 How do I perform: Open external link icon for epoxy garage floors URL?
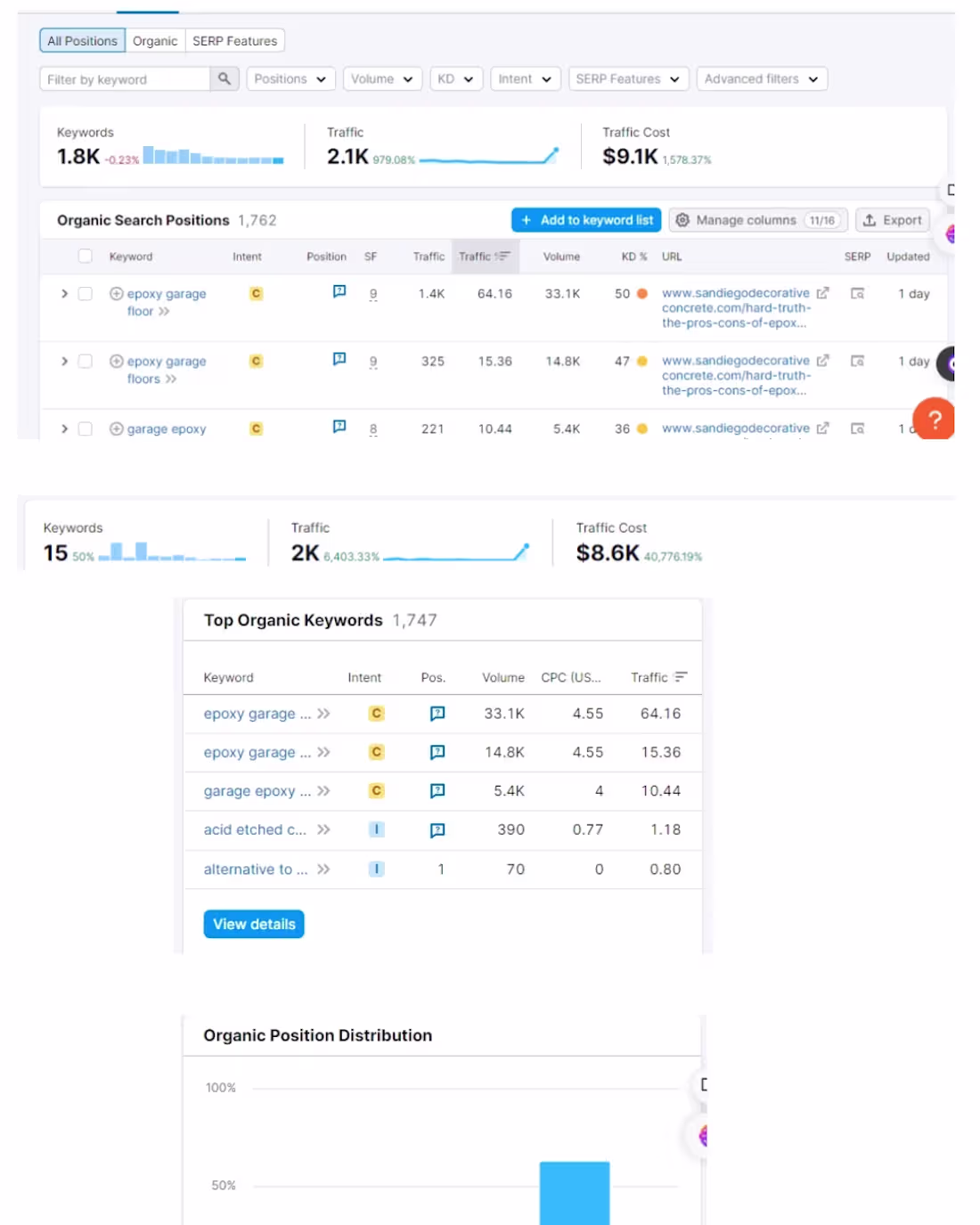pos(822,361)
